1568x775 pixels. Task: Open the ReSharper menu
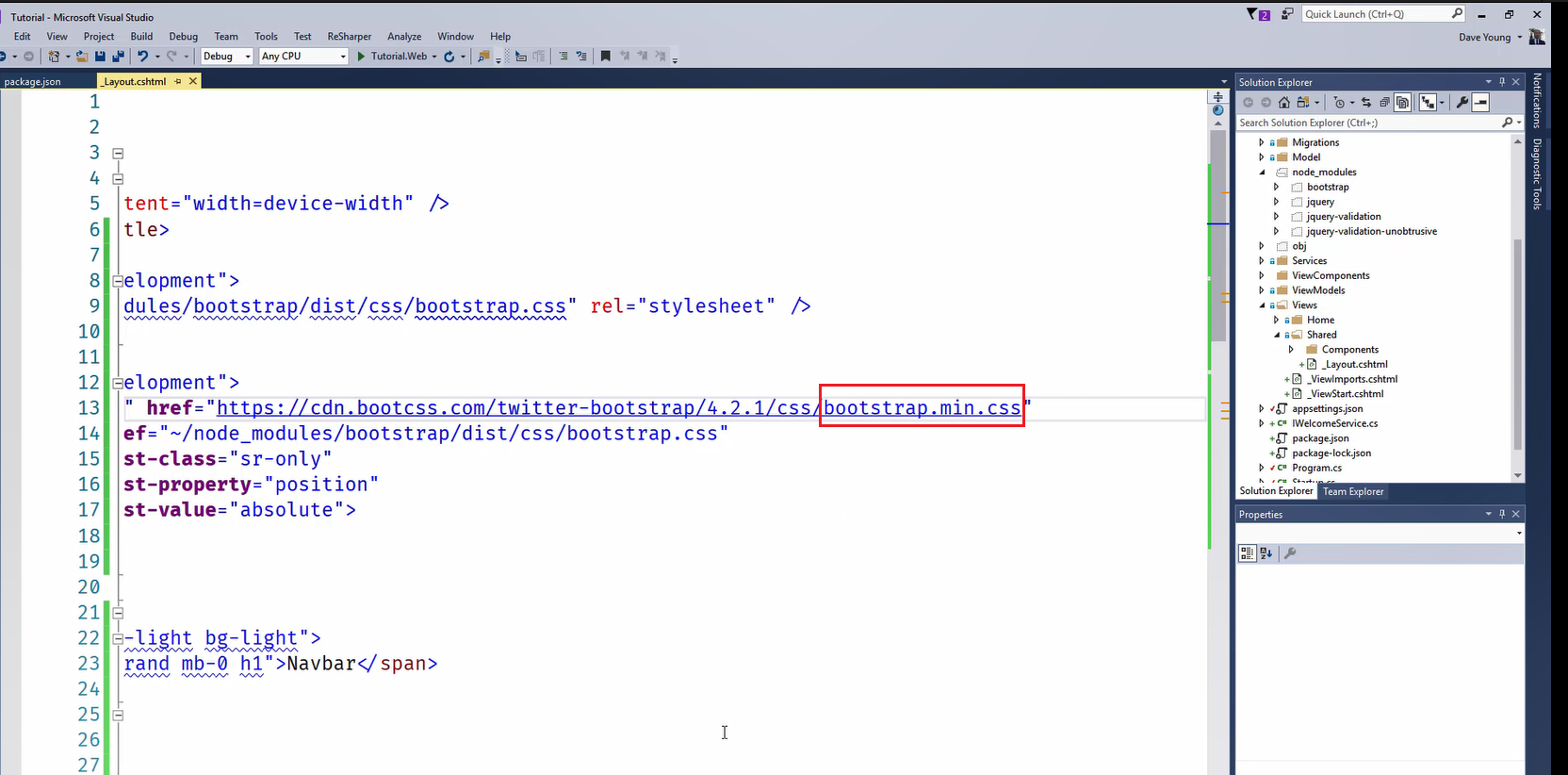350,37
